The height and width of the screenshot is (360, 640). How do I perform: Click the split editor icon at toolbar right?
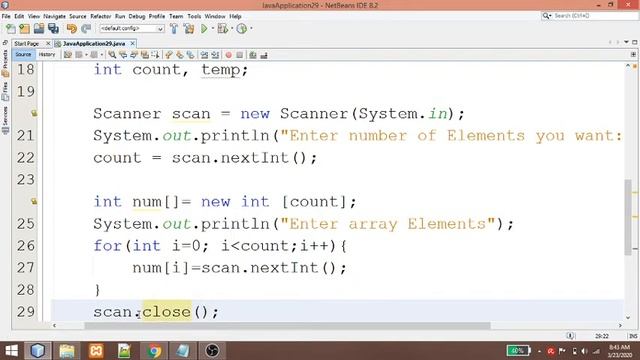click(x=633, y=54)
